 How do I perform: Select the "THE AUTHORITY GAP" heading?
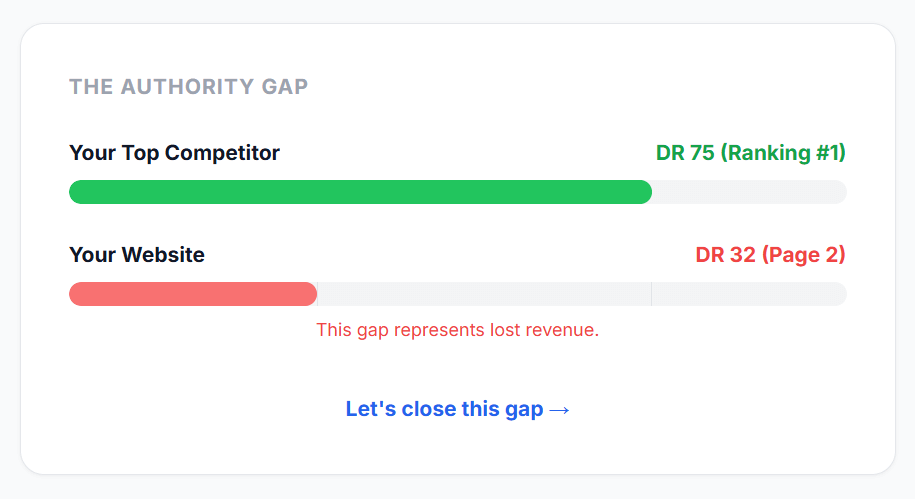coord(188,87)
